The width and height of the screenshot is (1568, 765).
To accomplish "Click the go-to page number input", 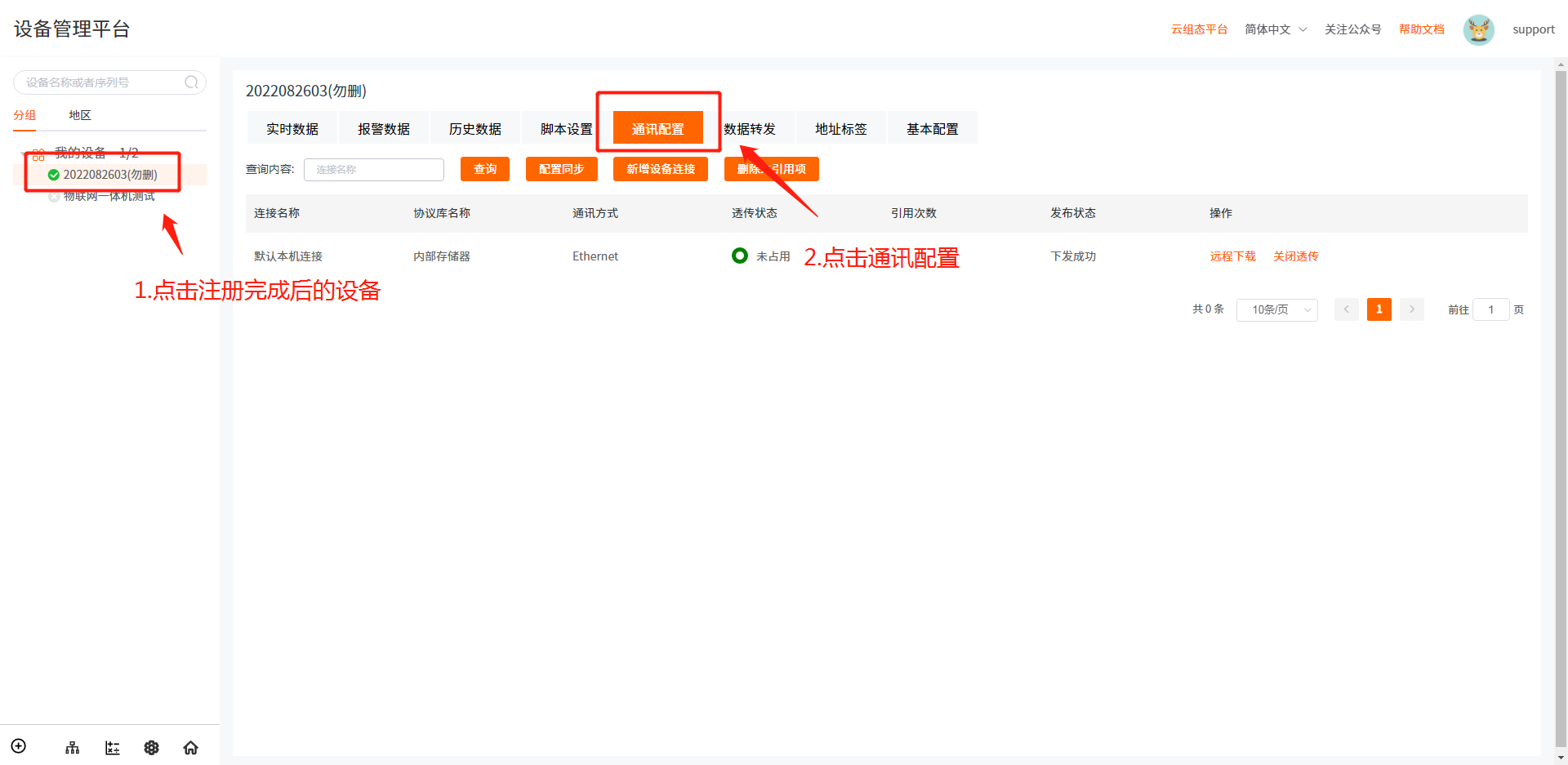I will click(1491, 309).
